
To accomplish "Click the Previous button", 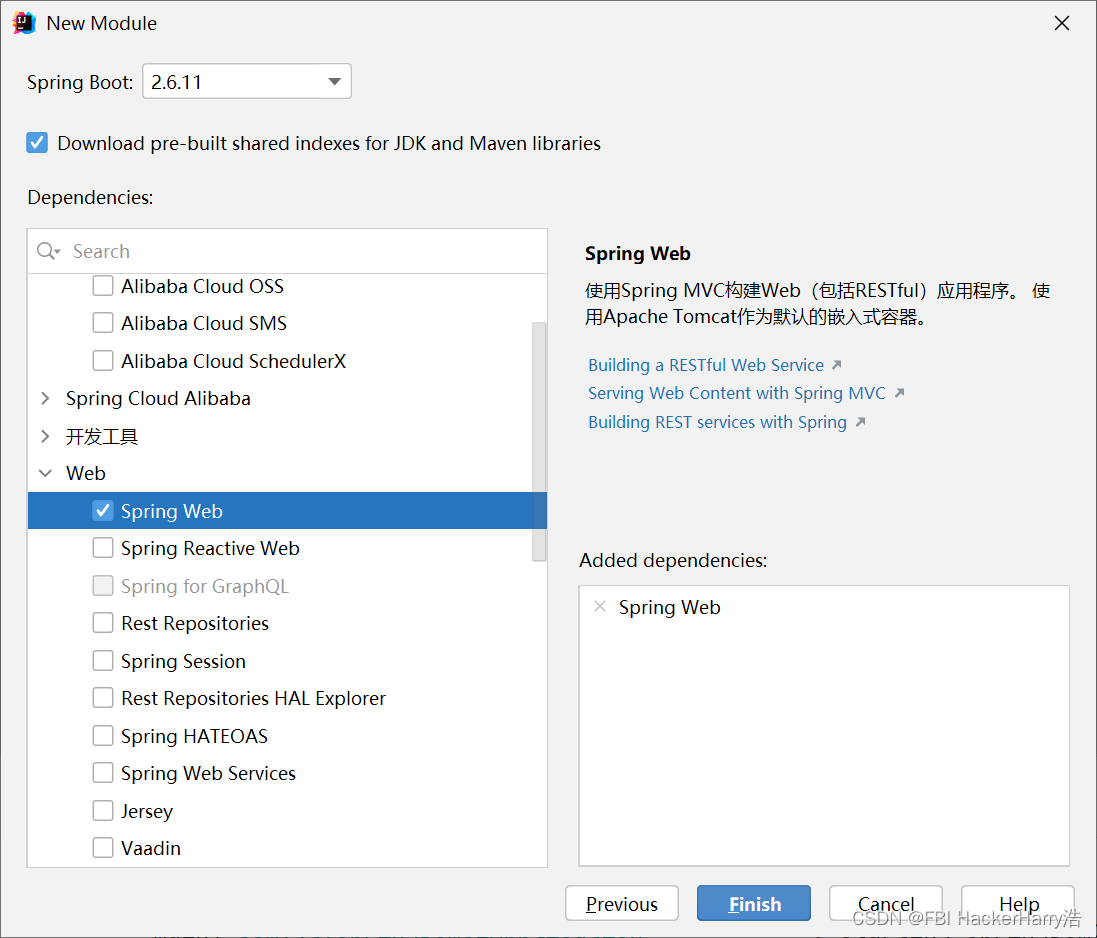I will pos(621,903).
